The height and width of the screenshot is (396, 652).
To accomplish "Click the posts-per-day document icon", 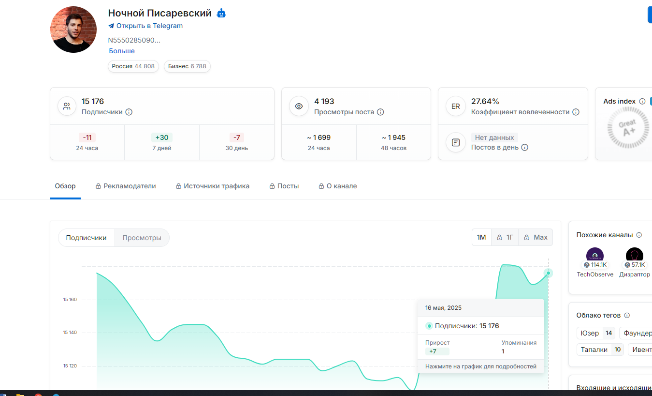I will tap(456, 143).
